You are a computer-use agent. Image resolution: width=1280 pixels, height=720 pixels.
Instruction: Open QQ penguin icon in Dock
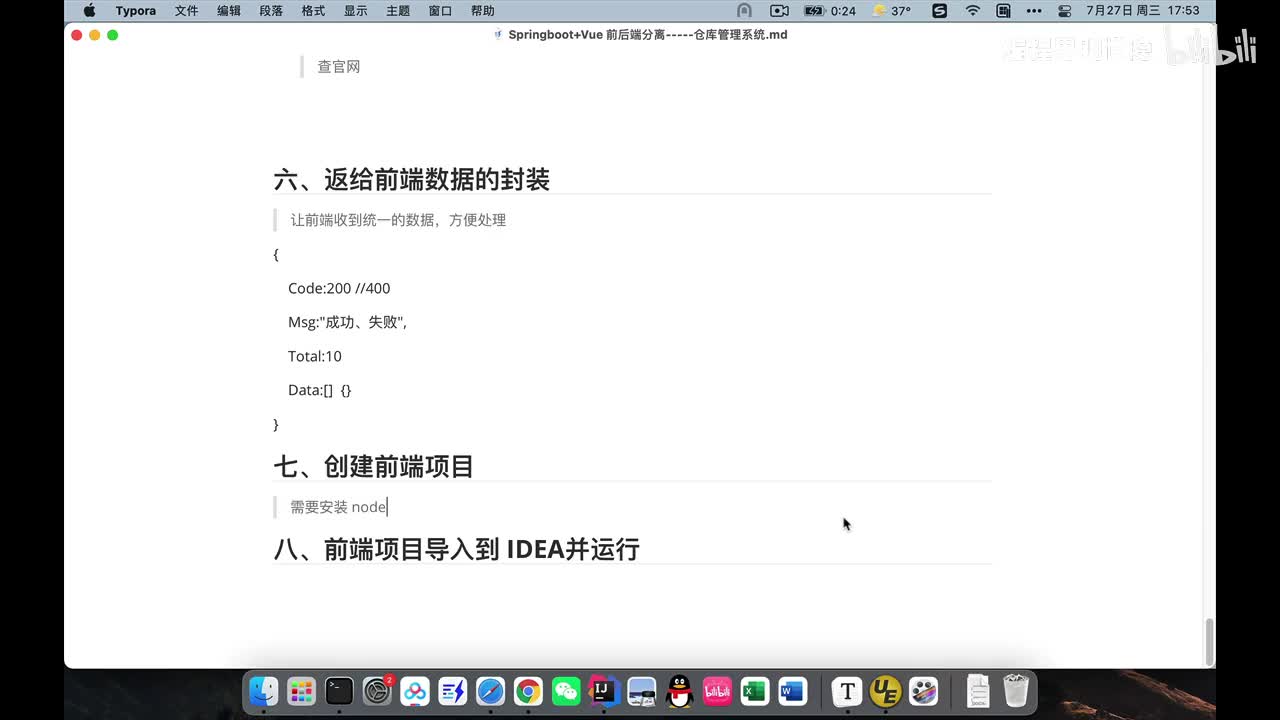pos(680,691)
